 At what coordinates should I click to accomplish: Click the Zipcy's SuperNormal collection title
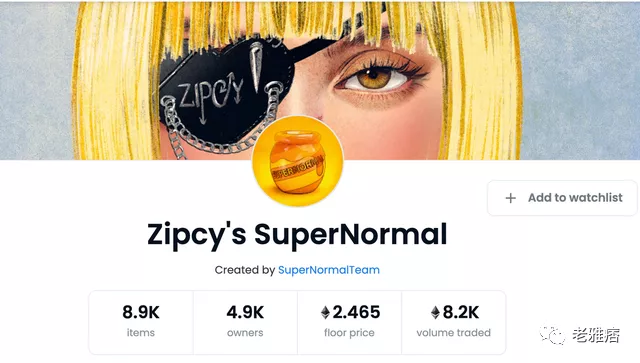pos(297,234)
